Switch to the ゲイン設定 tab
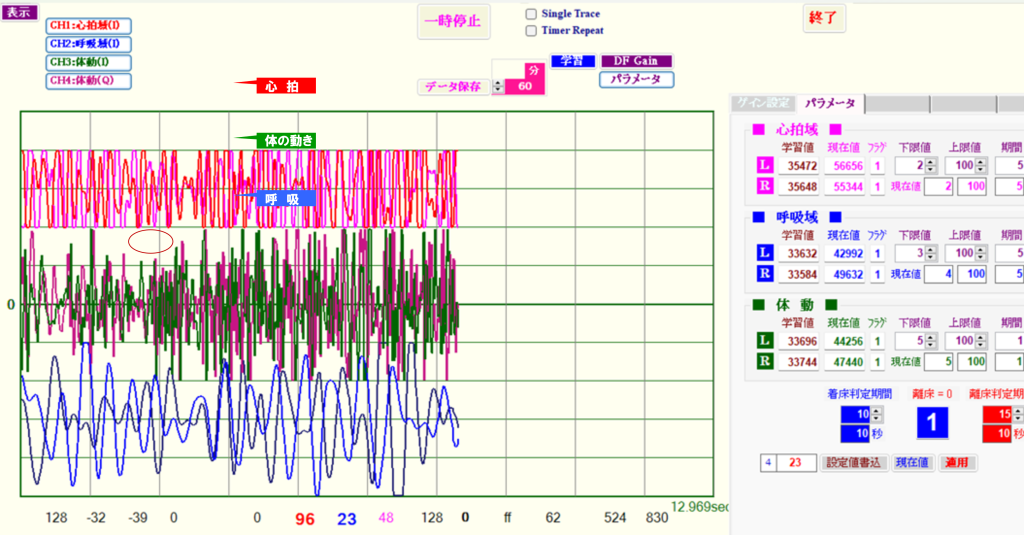 pyautogui.click(x=763, y=103)
